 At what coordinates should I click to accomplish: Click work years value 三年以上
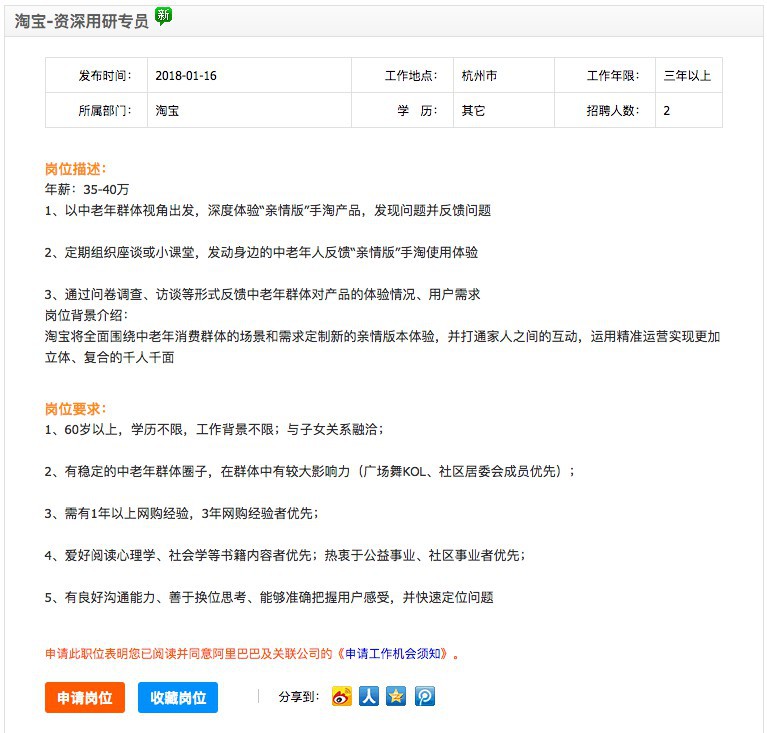(687, 76)
